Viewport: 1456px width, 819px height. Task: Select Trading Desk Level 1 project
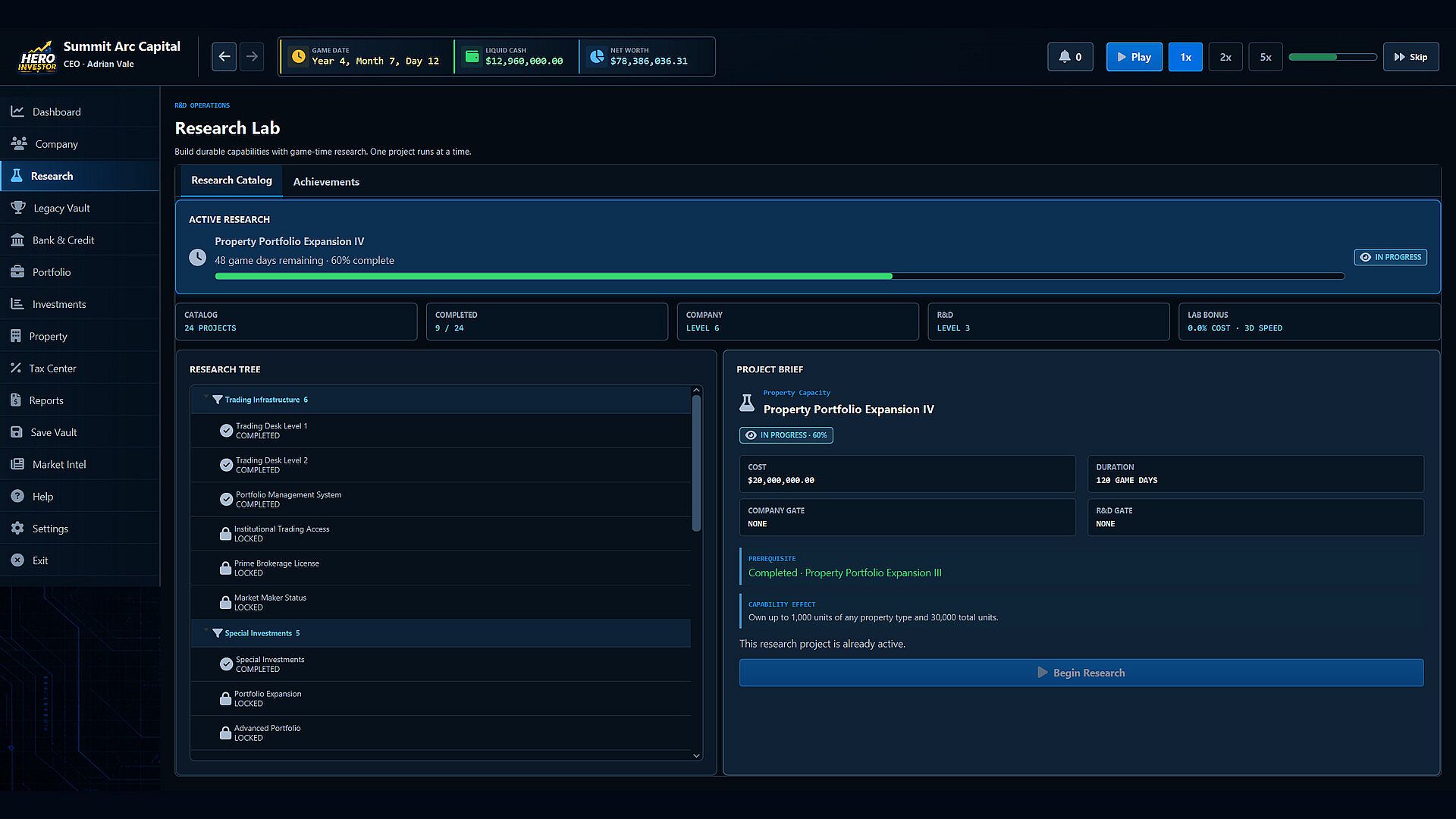441,431
